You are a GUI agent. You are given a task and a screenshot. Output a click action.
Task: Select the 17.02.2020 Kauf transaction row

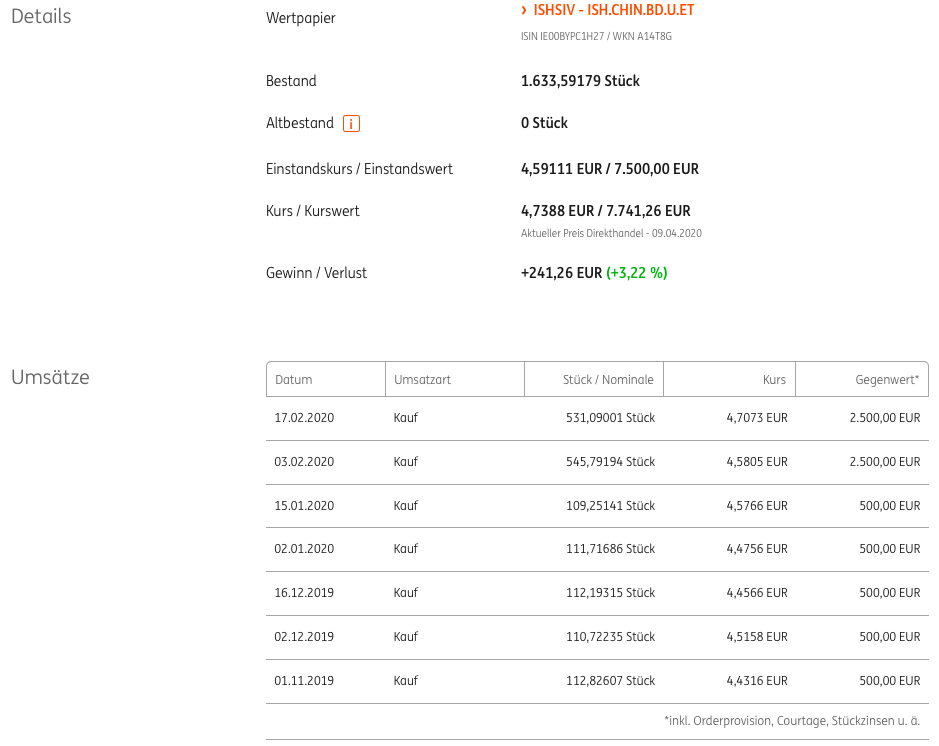click(x=597, y=419)
